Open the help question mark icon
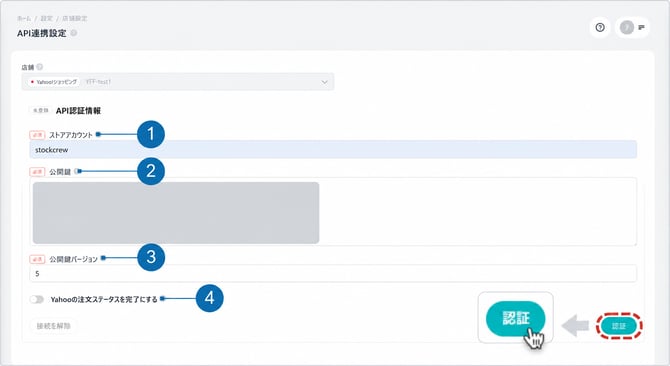670x366 pixels. (x=600, y=27)
